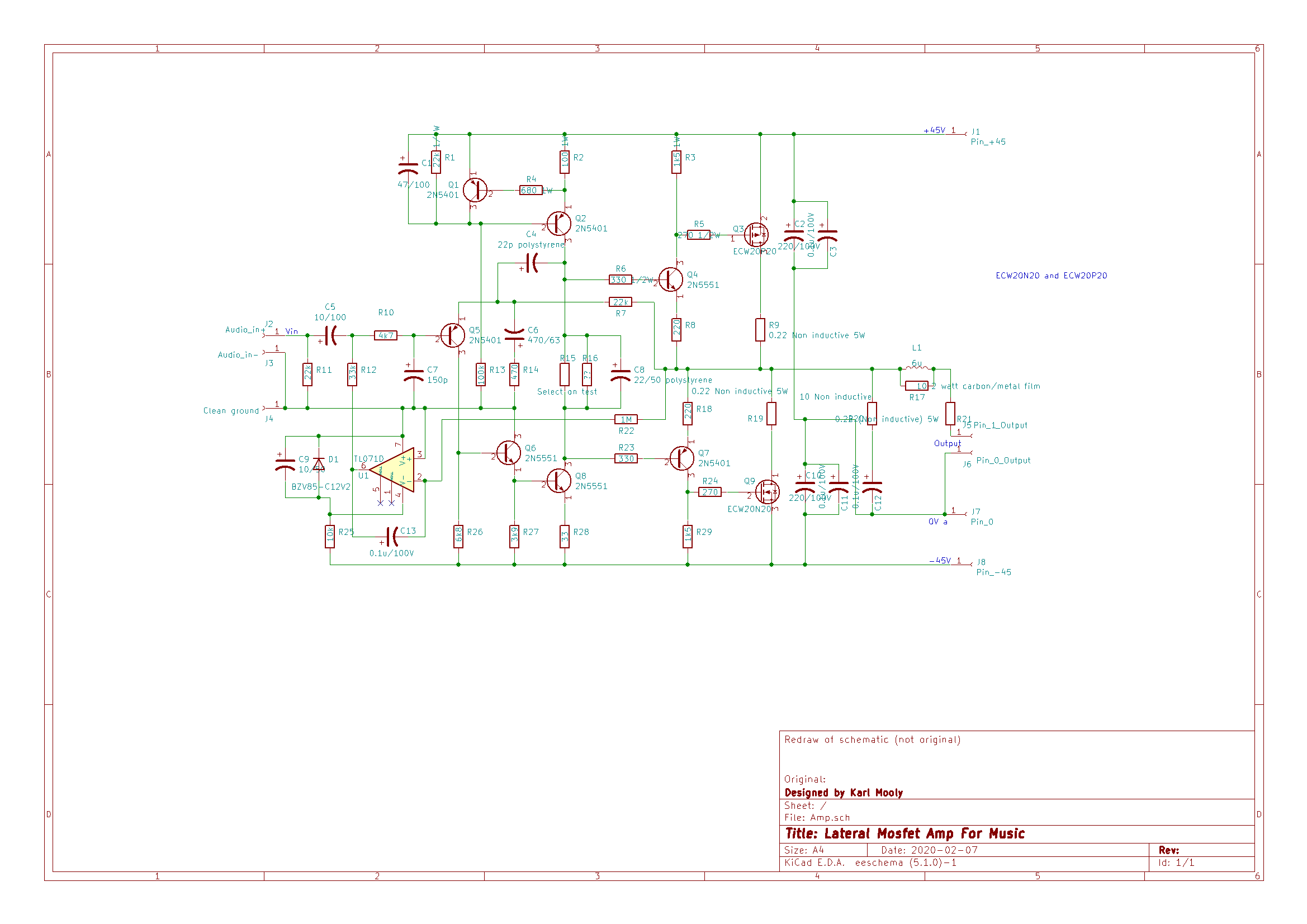Click the 'Audio_in-' connector label
Screen dimensions: 1307x924
pyautogui.click(x=238, y=355)
